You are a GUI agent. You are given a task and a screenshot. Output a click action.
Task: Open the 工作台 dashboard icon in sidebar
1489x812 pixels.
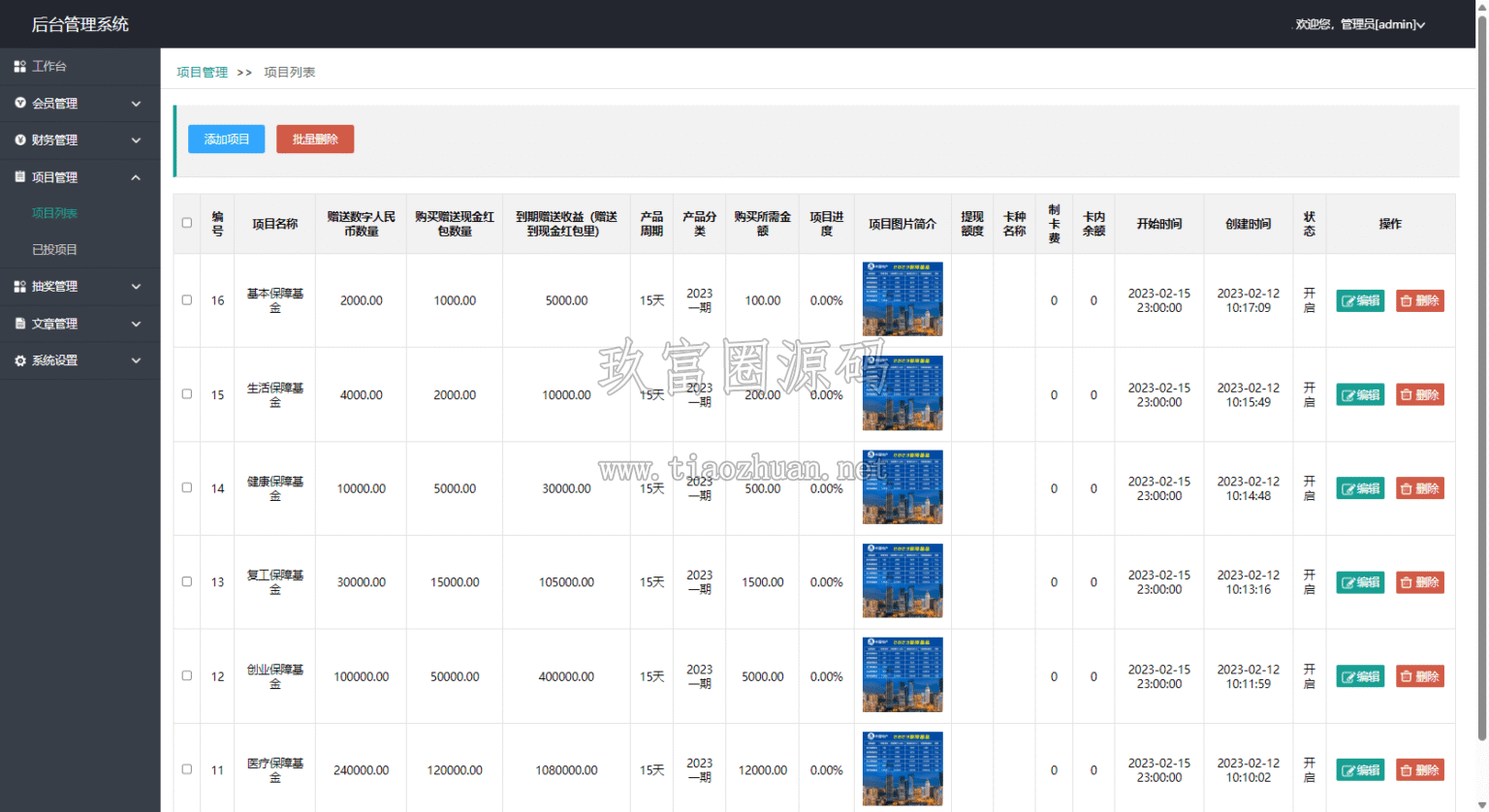tap(19, 66)
